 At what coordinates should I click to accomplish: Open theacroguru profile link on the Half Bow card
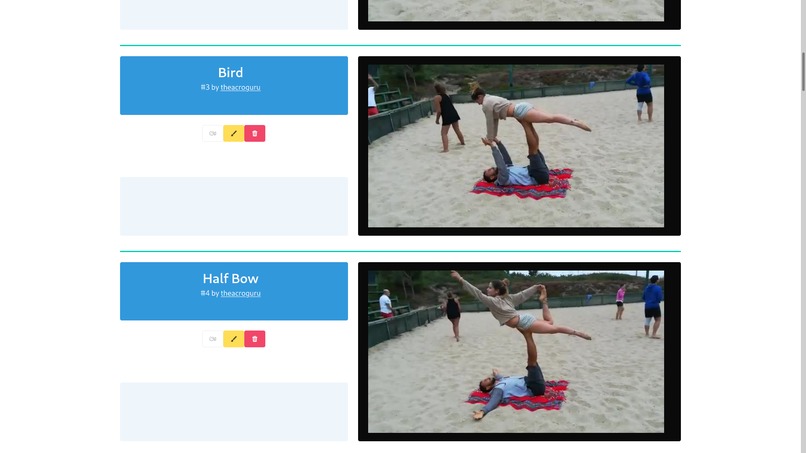pos(241,293)
